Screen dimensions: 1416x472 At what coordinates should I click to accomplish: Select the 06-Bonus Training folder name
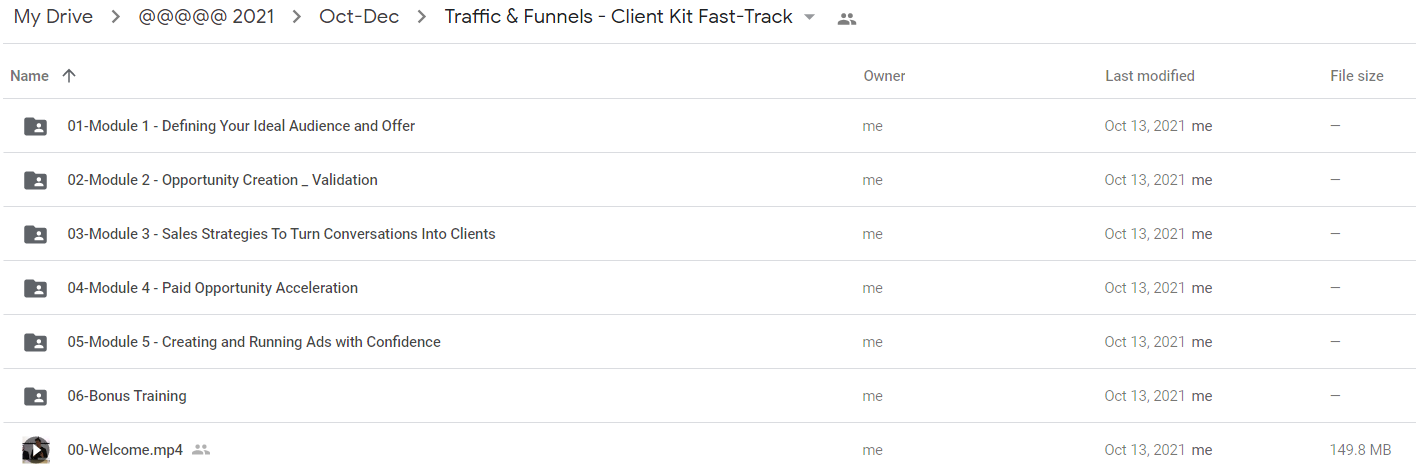point(127,396)
